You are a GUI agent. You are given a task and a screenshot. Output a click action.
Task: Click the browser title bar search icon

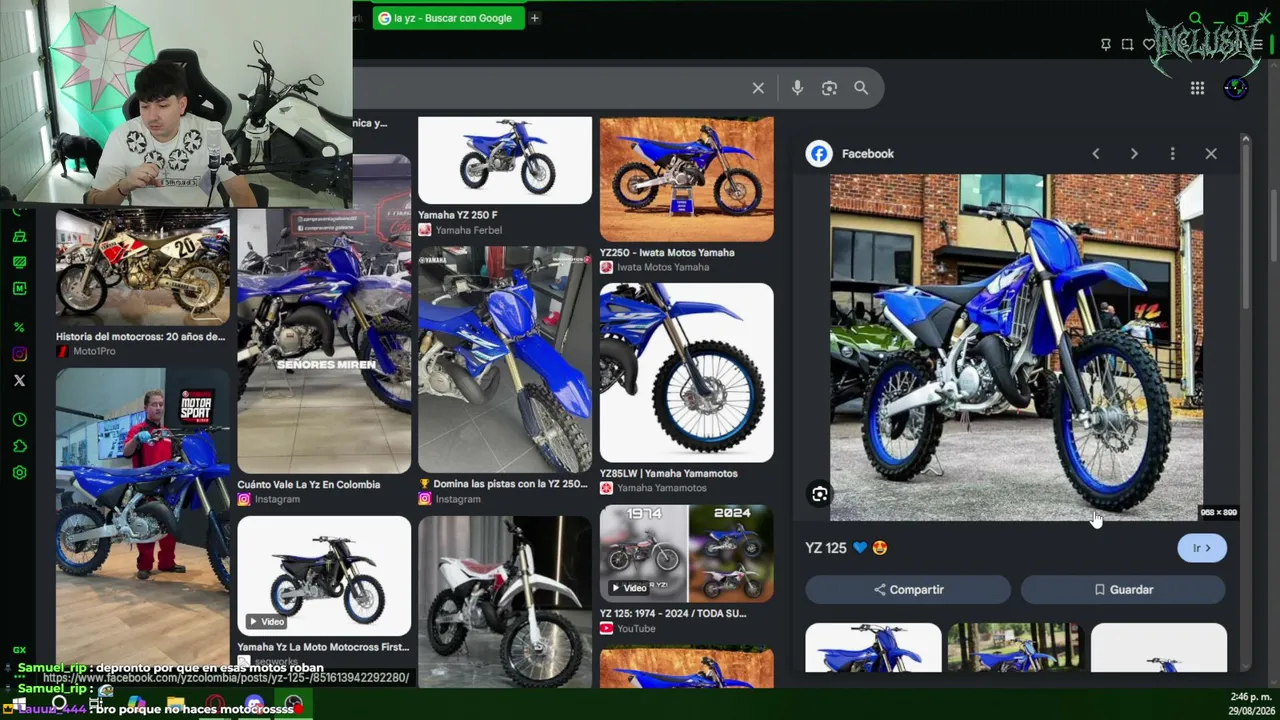point(1195,18)
